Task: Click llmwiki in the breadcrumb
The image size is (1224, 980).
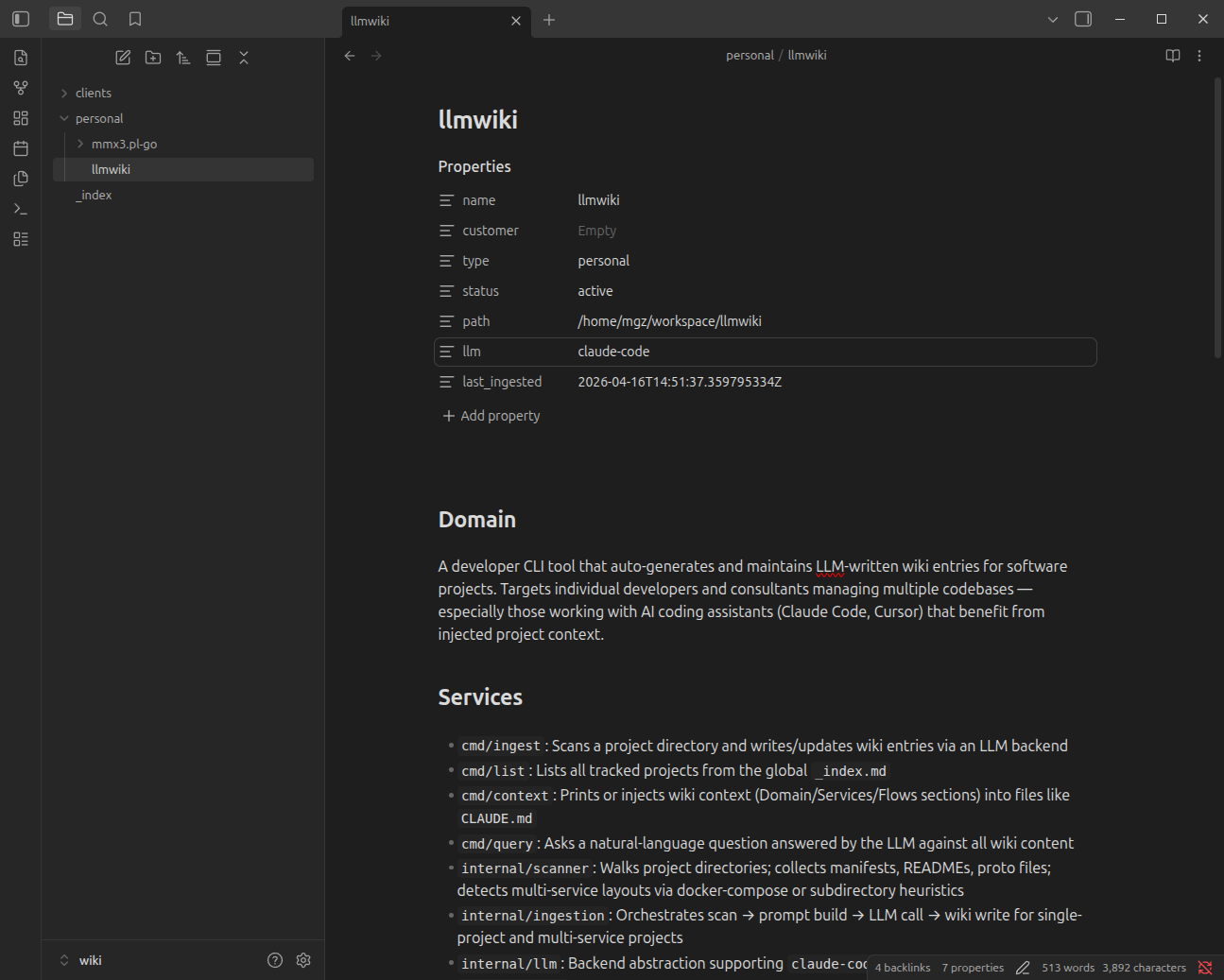Action: click(x=807, y=56)
